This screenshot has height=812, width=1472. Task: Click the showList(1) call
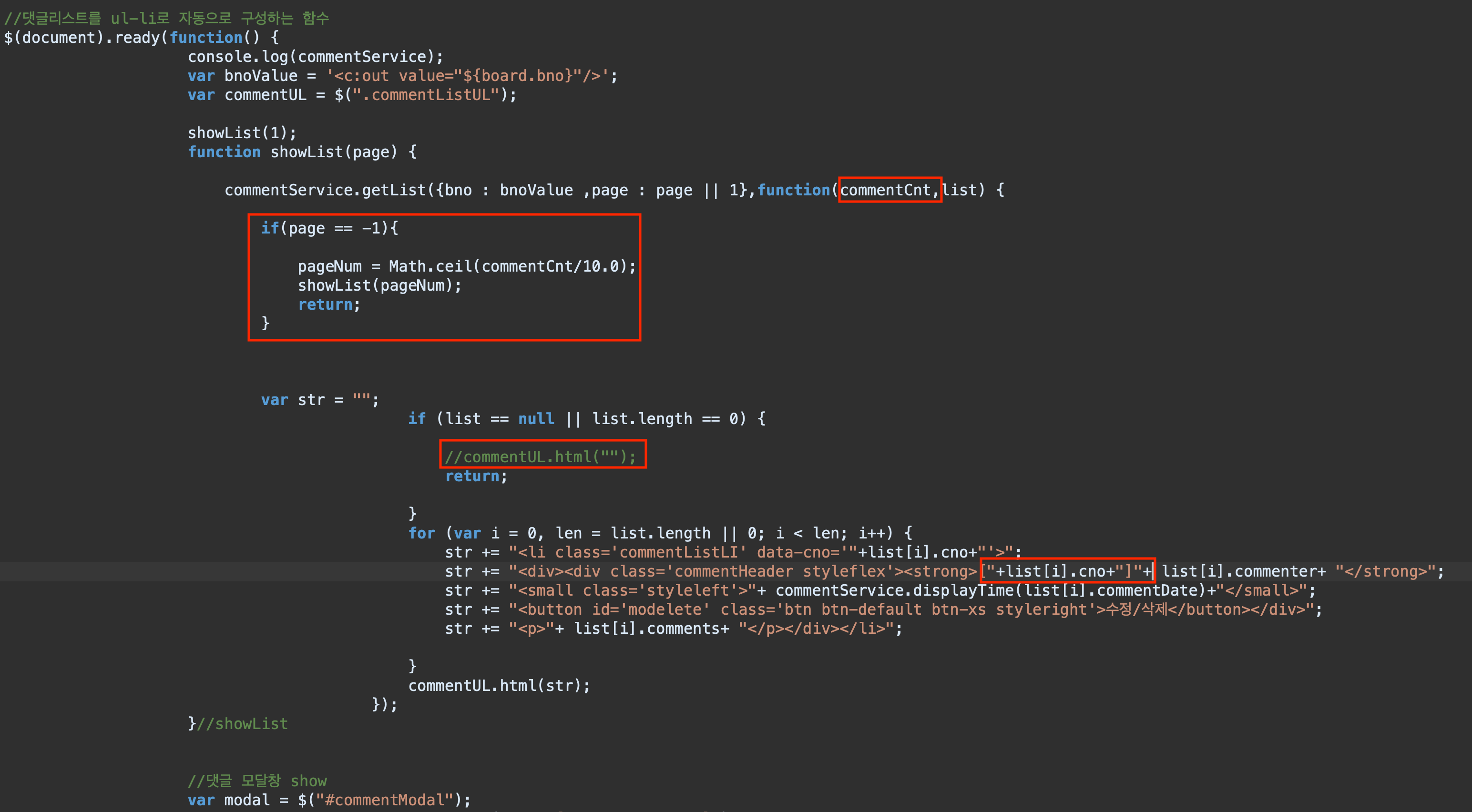pyautogui.click(x=242, y=132)
